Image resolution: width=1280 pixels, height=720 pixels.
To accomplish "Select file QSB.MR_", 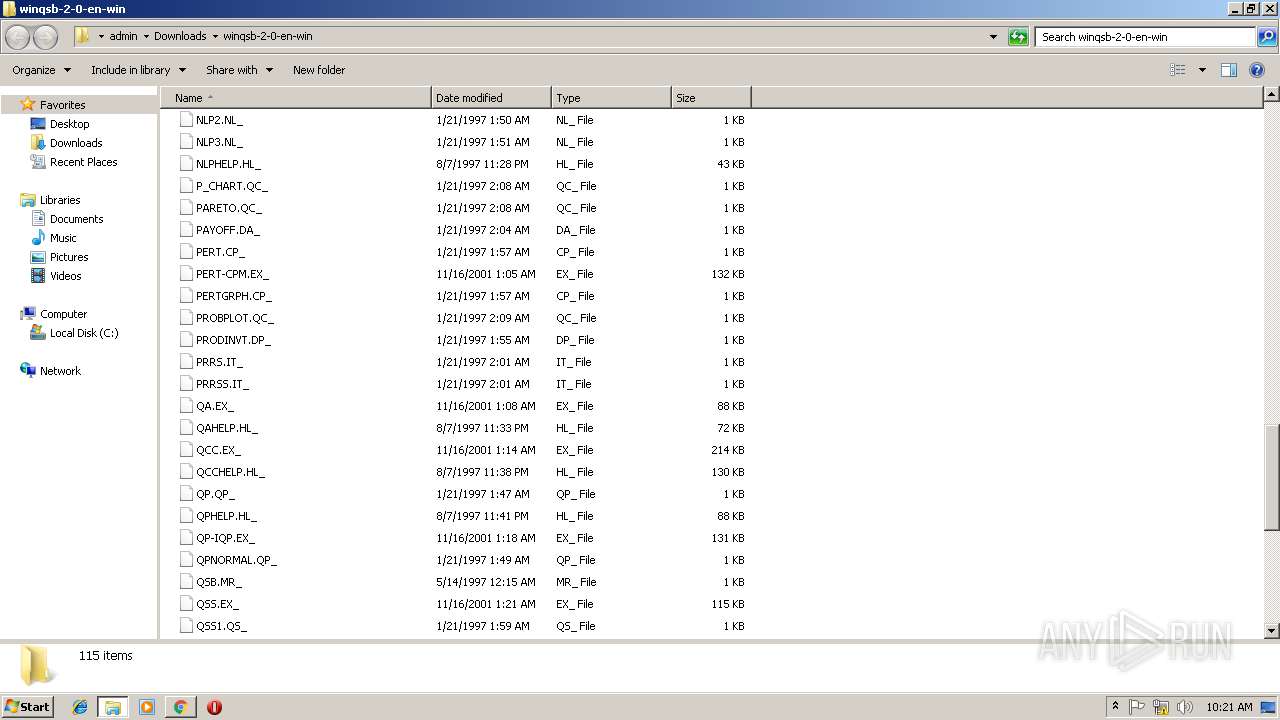I will [219, 582].
